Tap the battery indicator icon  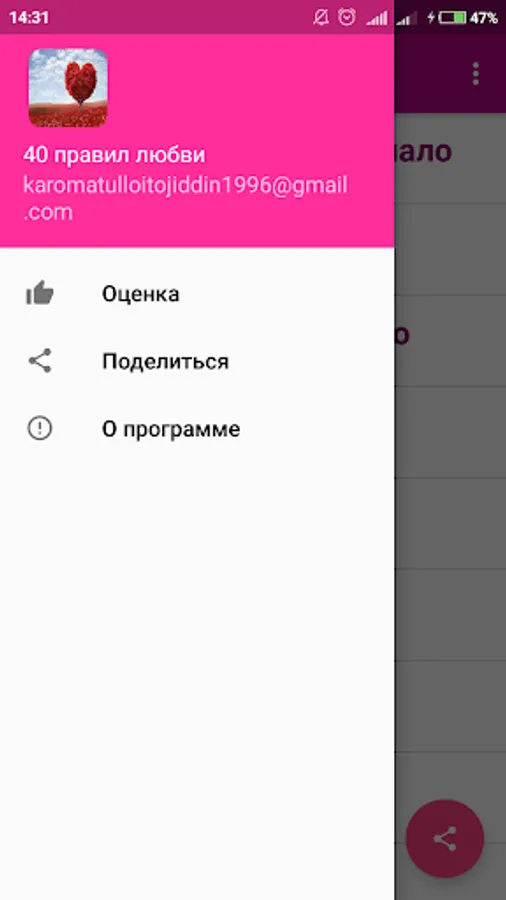click(x=453, y=18)
